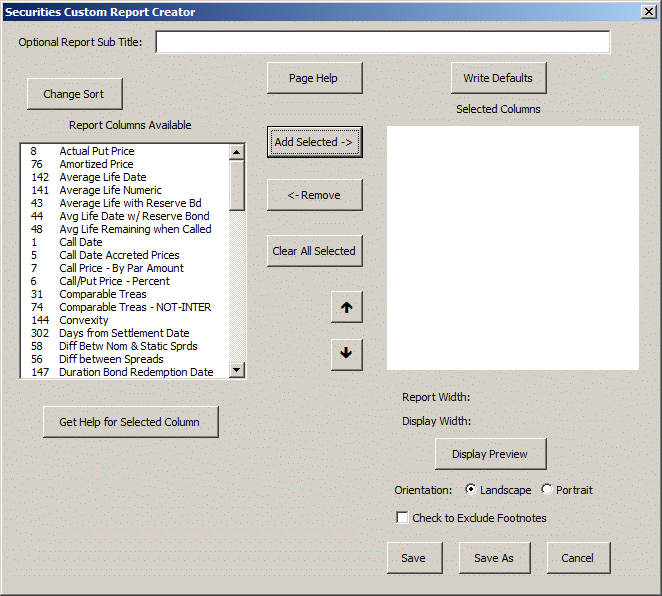Click the Save As button
662x596 pixels.
click(494, 558)
